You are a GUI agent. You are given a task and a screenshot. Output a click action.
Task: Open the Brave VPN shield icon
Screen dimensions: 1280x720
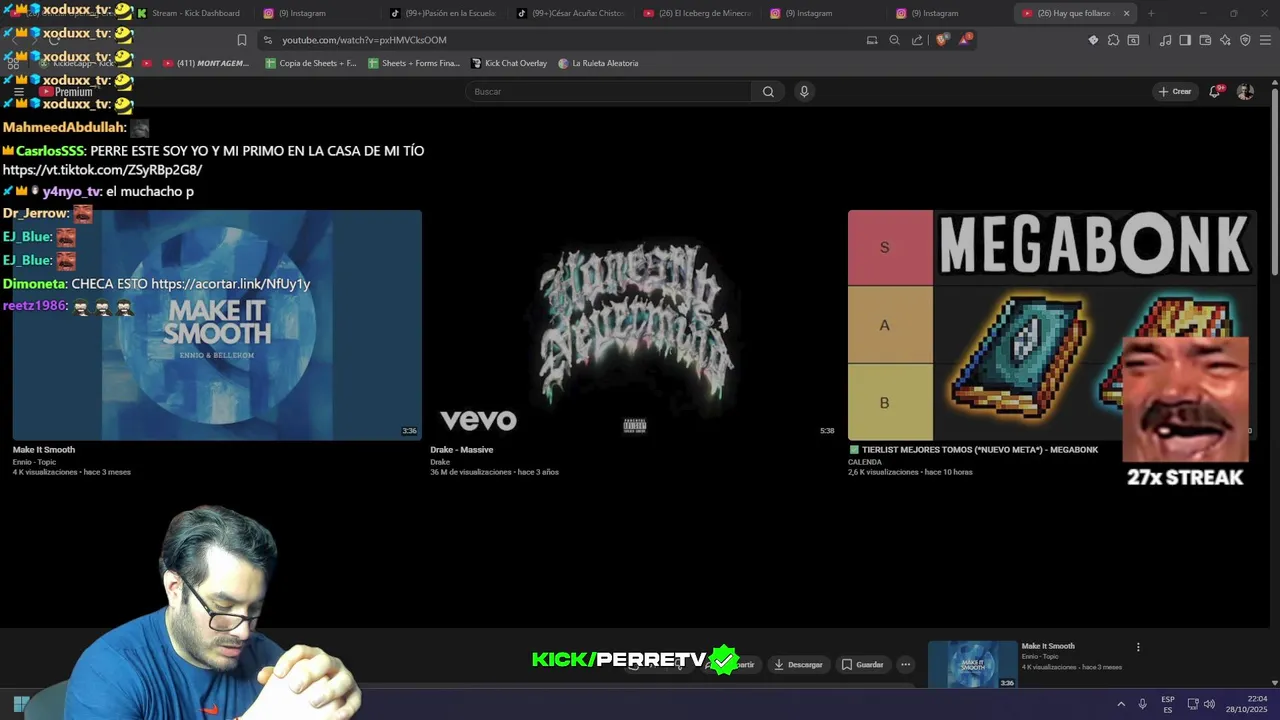click(x=1245, y=40)
